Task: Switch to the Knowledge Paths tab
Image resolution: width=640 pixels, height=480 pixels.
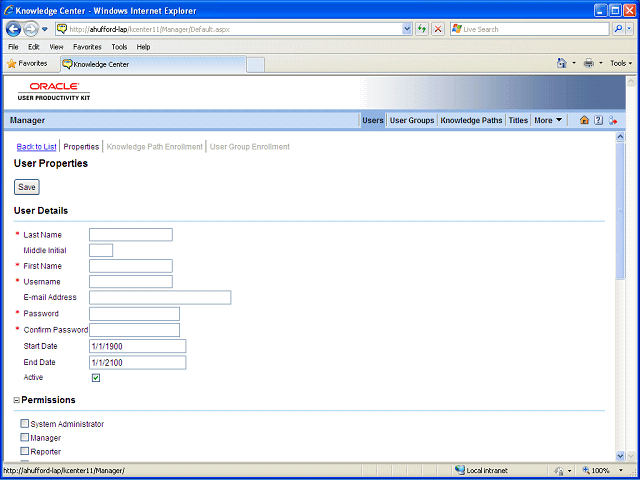Action: (471, 120)
